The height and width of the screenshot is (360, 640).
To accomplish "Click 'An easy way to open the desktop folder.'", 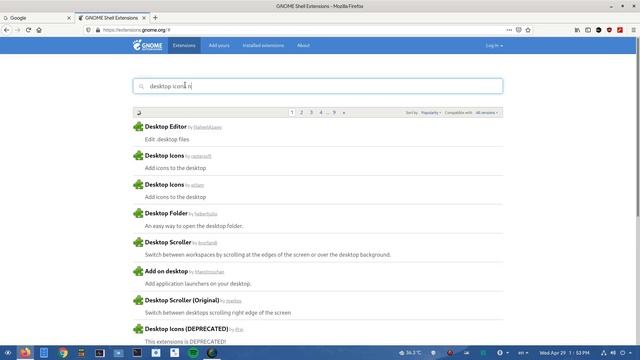I will click(194, 226).
